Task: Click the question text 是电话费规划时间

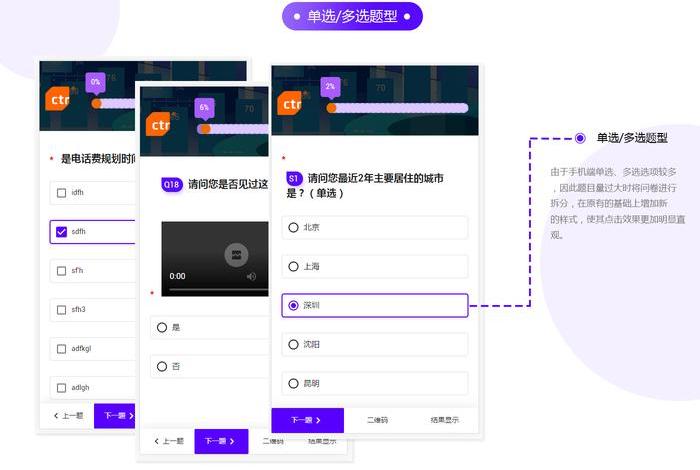Action: coord(98,159)
